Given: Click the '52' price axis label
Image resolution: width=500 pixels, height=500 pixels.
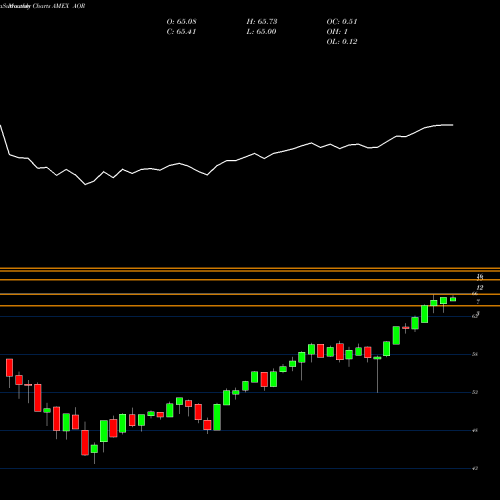Looking at the screenshot, I should tap(475, 392).
